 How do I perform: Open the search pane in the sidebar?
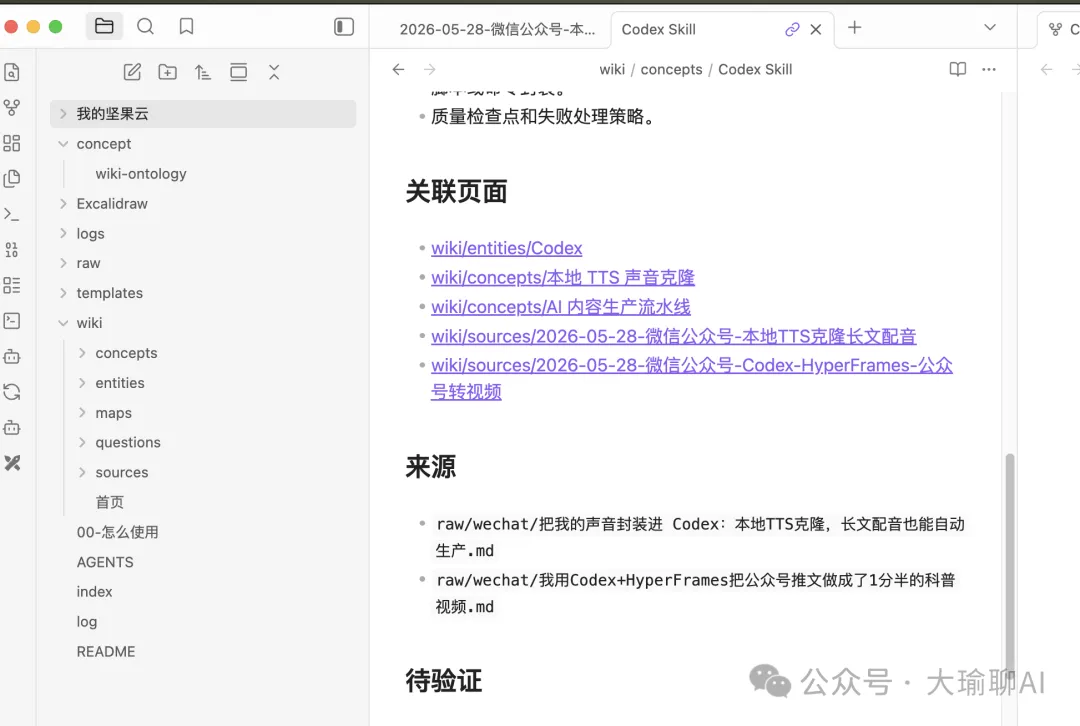[x=145, y=27]
